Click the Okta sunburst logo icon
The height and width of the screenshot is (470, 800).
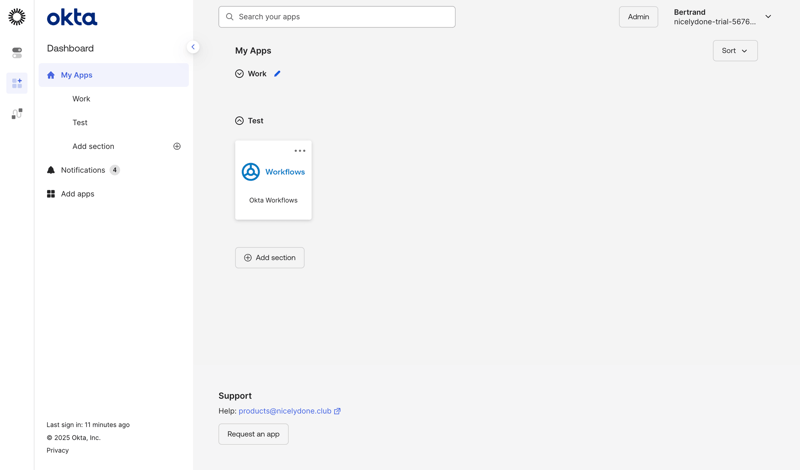tap(17, 17)
